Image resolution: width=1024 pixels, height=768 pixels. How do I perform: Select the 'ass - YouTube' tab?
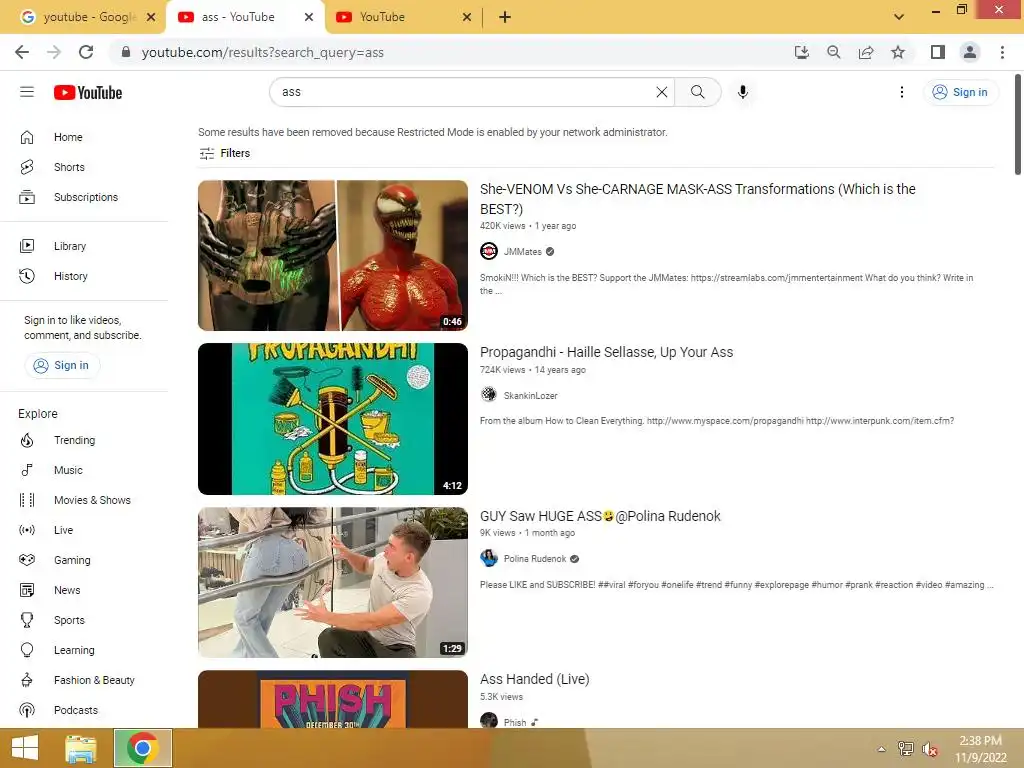237,17
